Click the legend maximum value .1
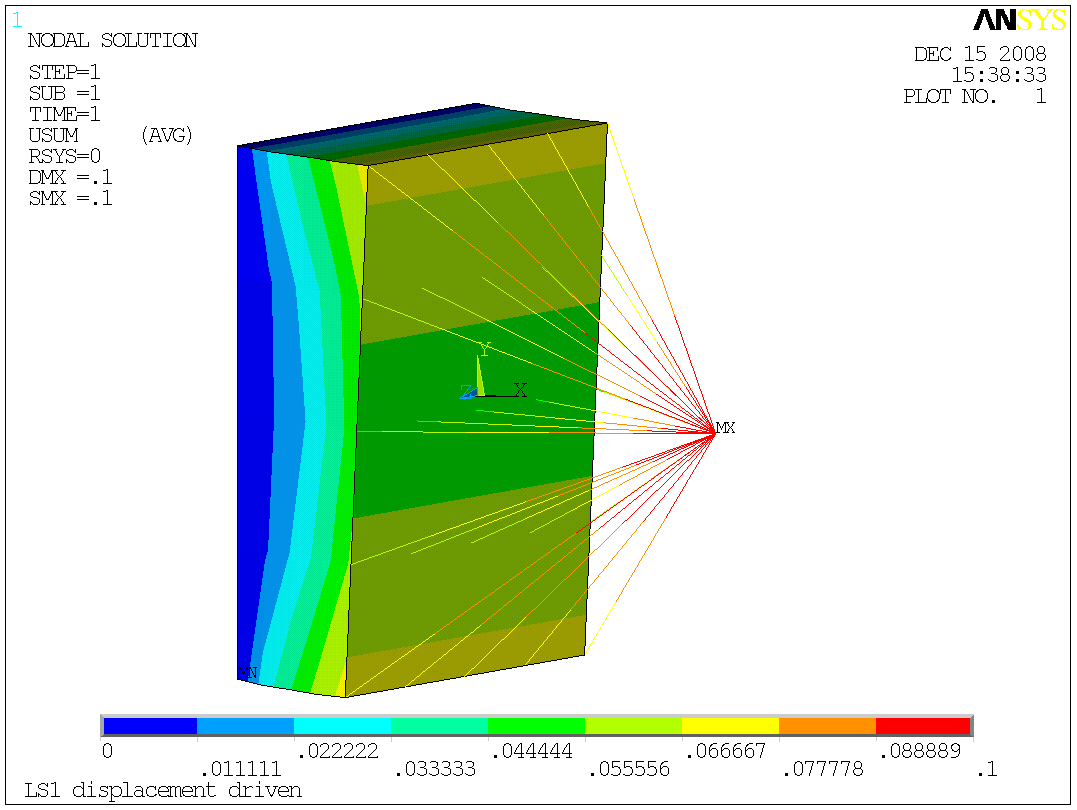 [987, 769]
